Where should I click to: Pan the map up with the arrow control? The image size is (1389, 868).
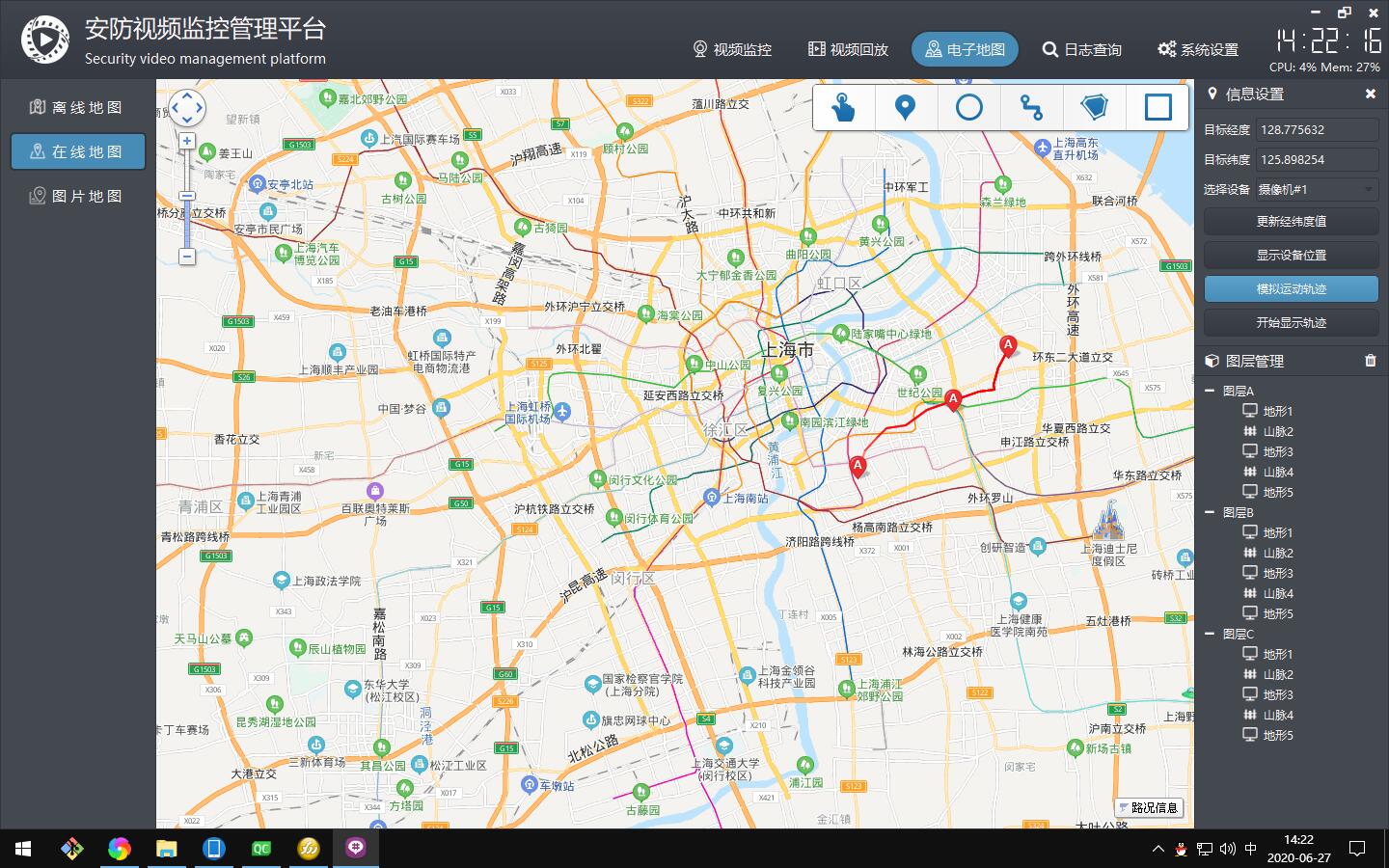pyautogui.click(x=187, y=96)
